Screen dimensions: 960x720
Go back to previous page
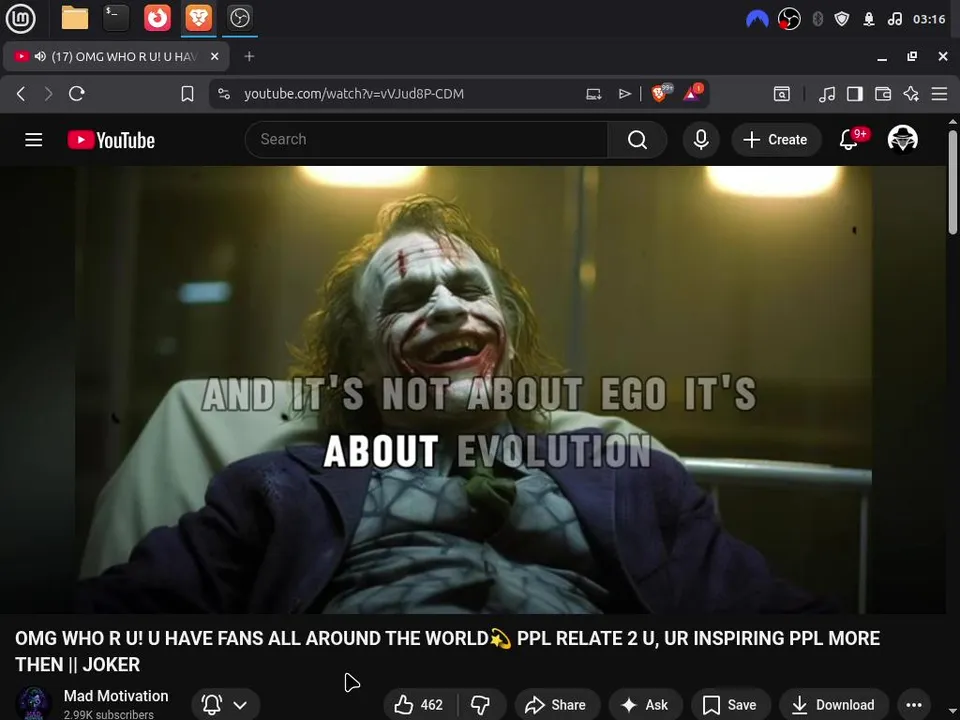[21, 94]
